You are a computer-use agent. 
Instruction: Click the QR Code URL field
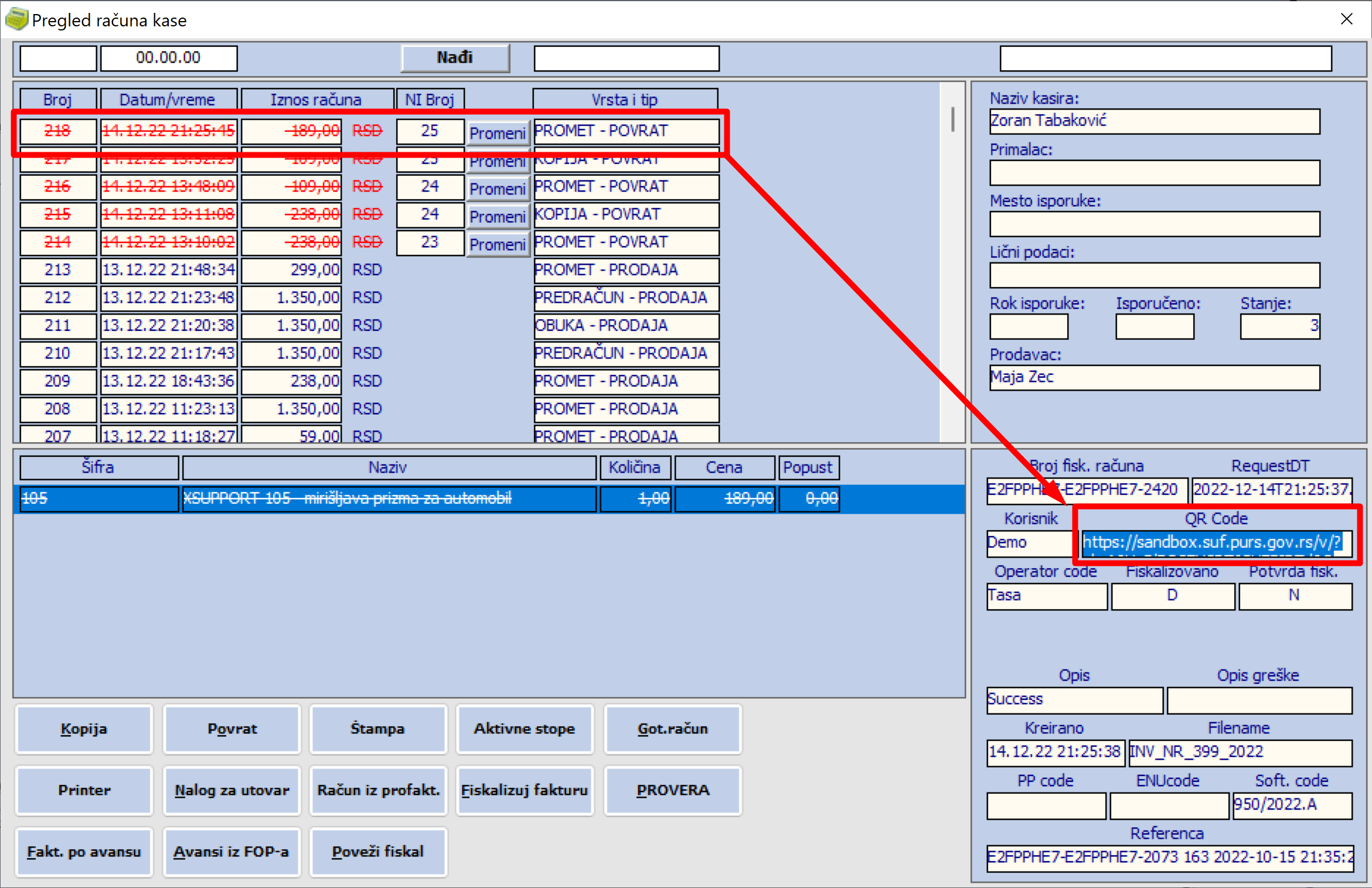pyautogui.click(x=1216, y=543)
